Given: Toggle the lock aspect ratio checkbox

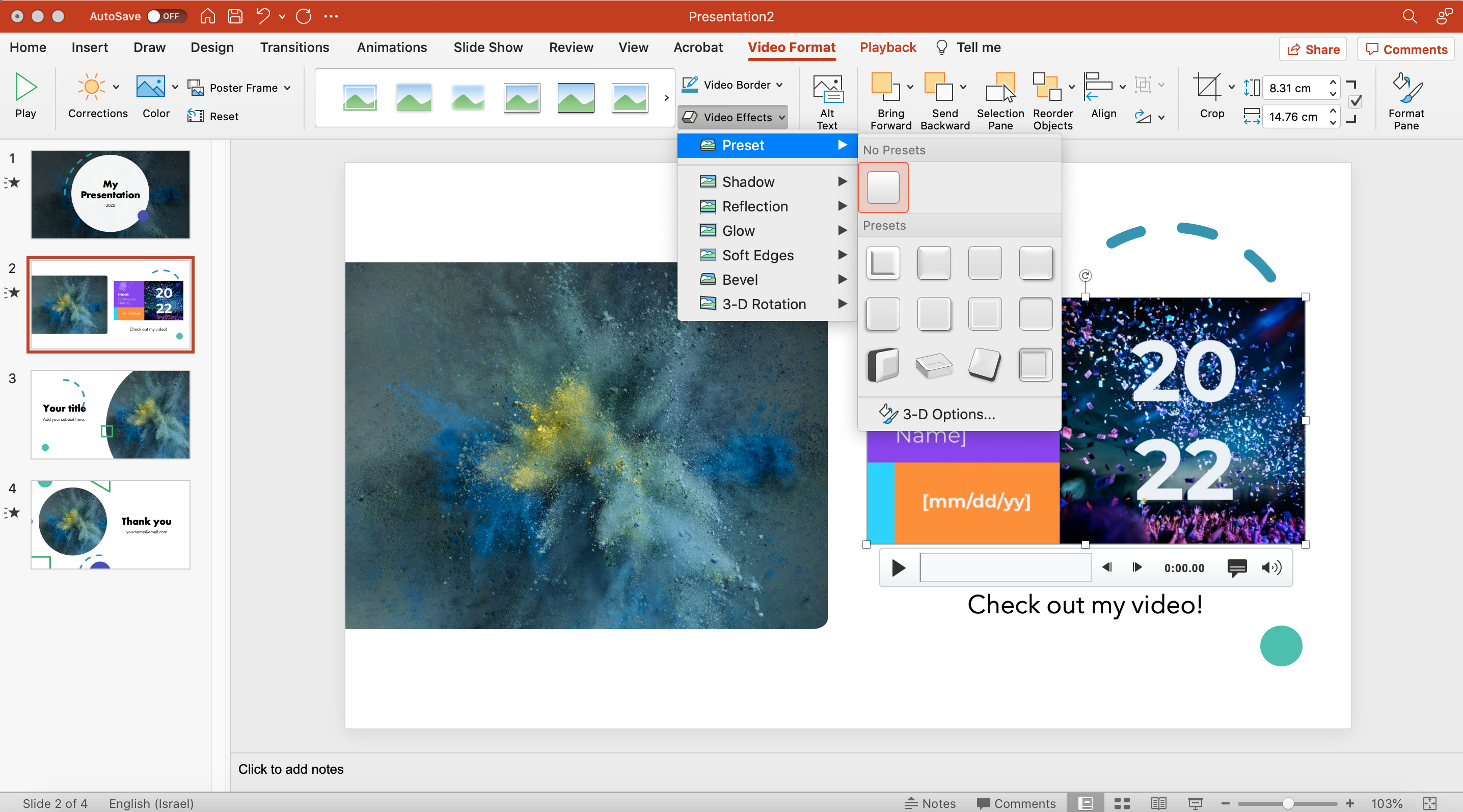Looking at the screenshot, I should click(x=1356, y=102).
